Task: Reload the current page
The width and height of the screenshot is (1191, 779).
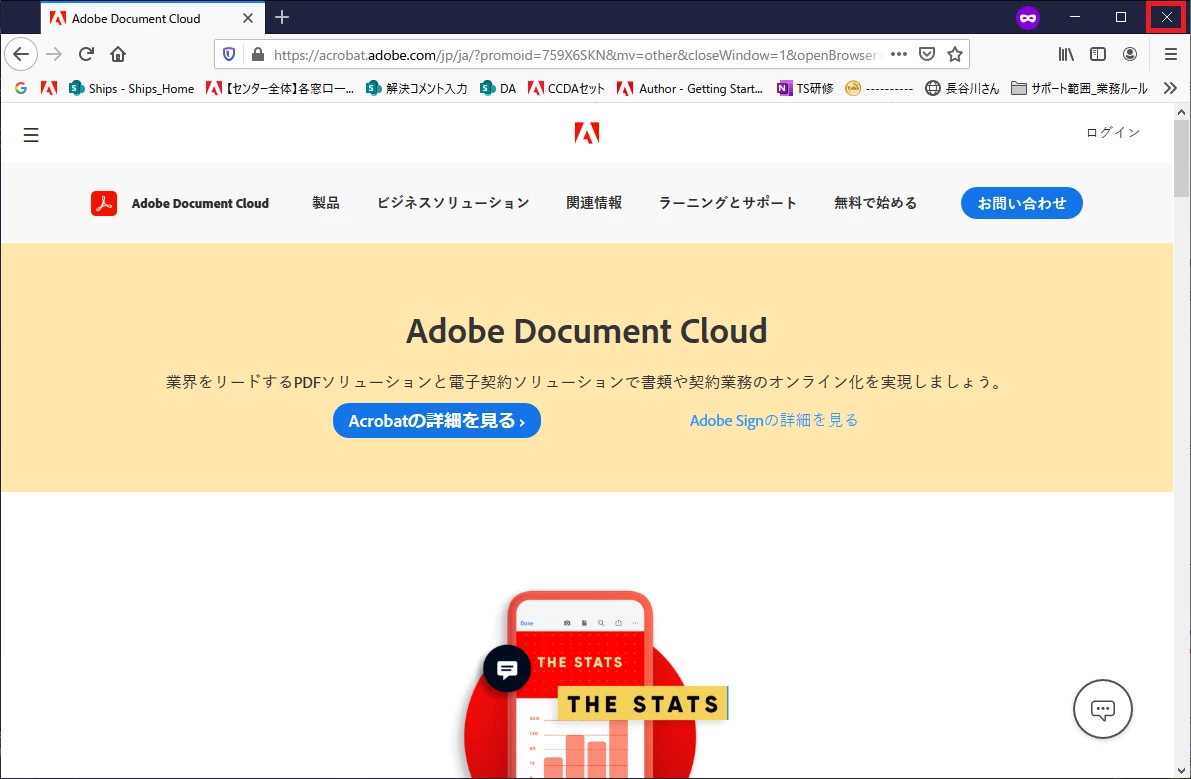Action: coord(86,54)
